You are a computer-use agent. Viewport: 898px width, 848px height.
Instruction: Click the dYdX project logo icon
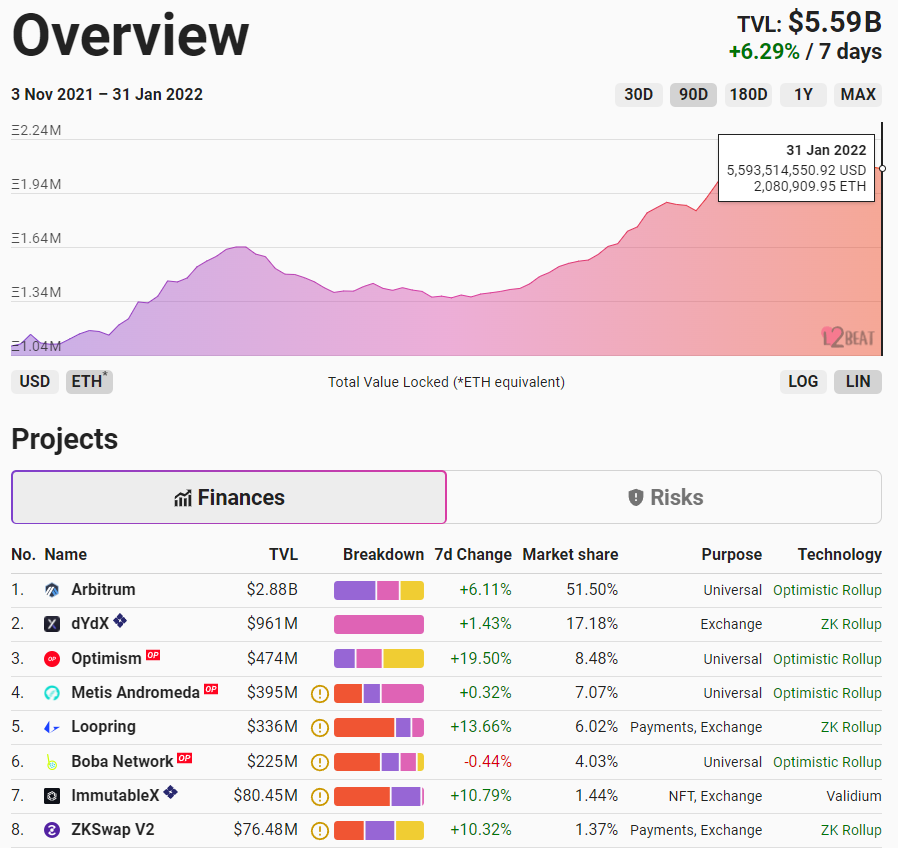[x=53, y=624]
